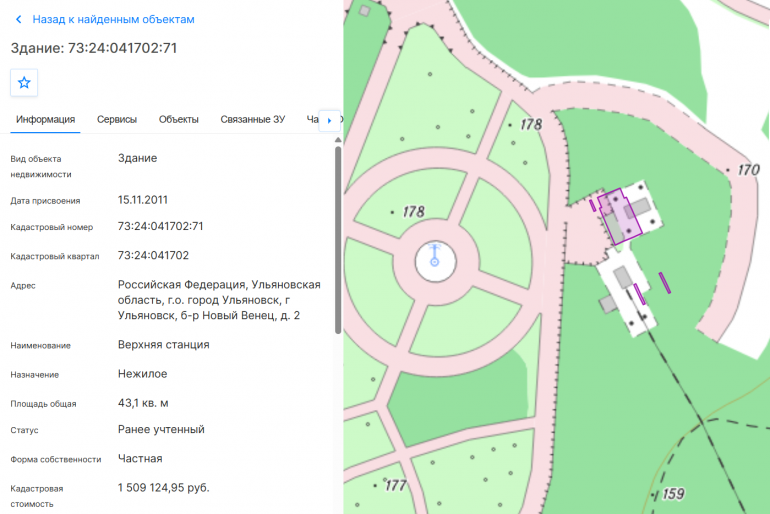Click the favorite star icon
Screen dimensions: 770x514
pyautogui.click(x=24, y=82)
